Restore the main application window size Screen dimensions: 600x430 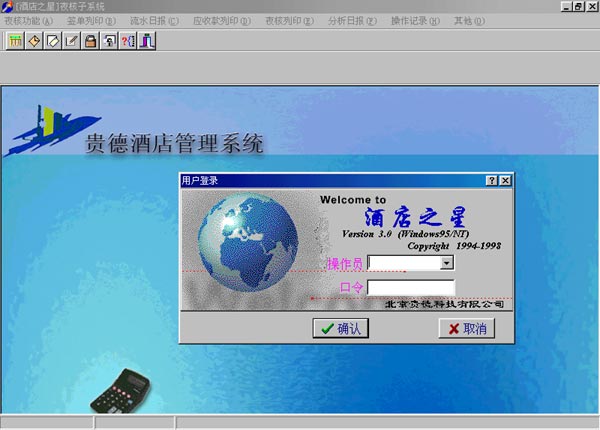579,7
